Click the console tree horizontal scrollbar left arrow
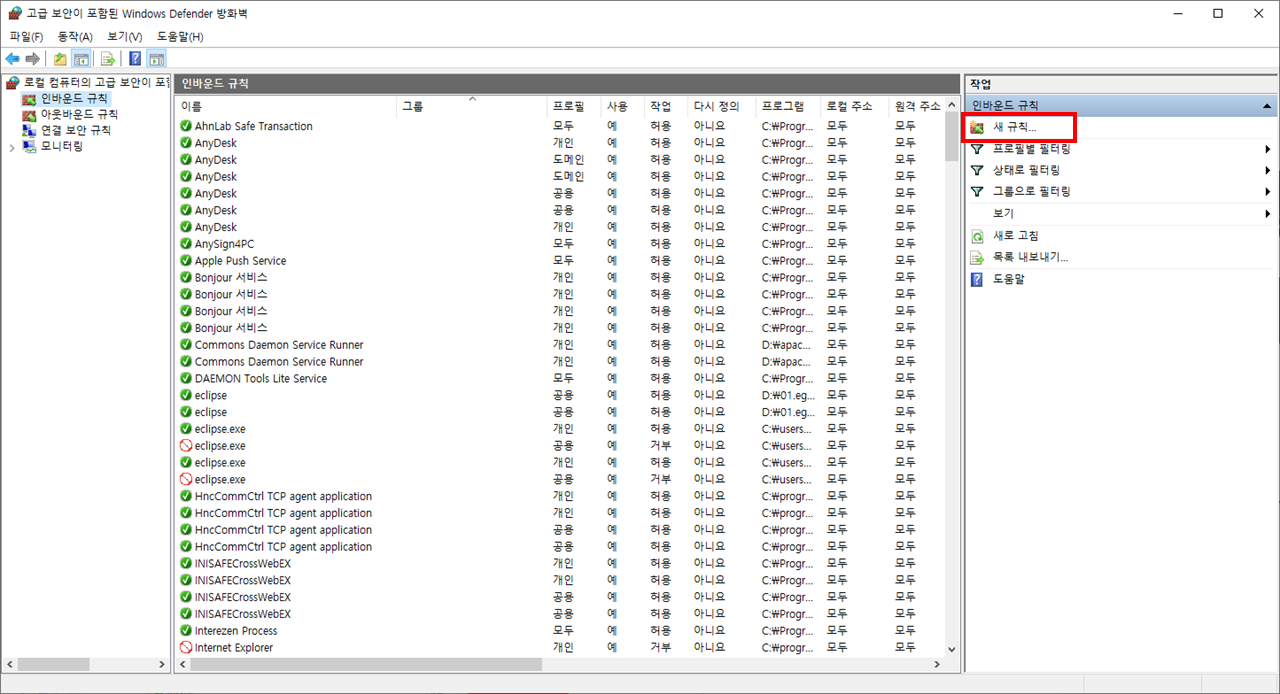The width and height of the screenshot is (1280, 694). coord(10,664)
